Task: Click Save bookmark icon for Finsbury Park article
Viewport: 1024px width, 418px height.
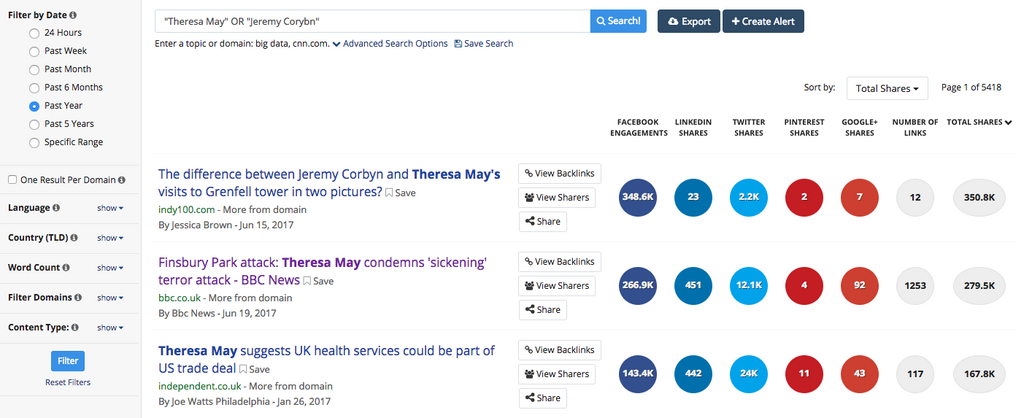Action: 309,281
